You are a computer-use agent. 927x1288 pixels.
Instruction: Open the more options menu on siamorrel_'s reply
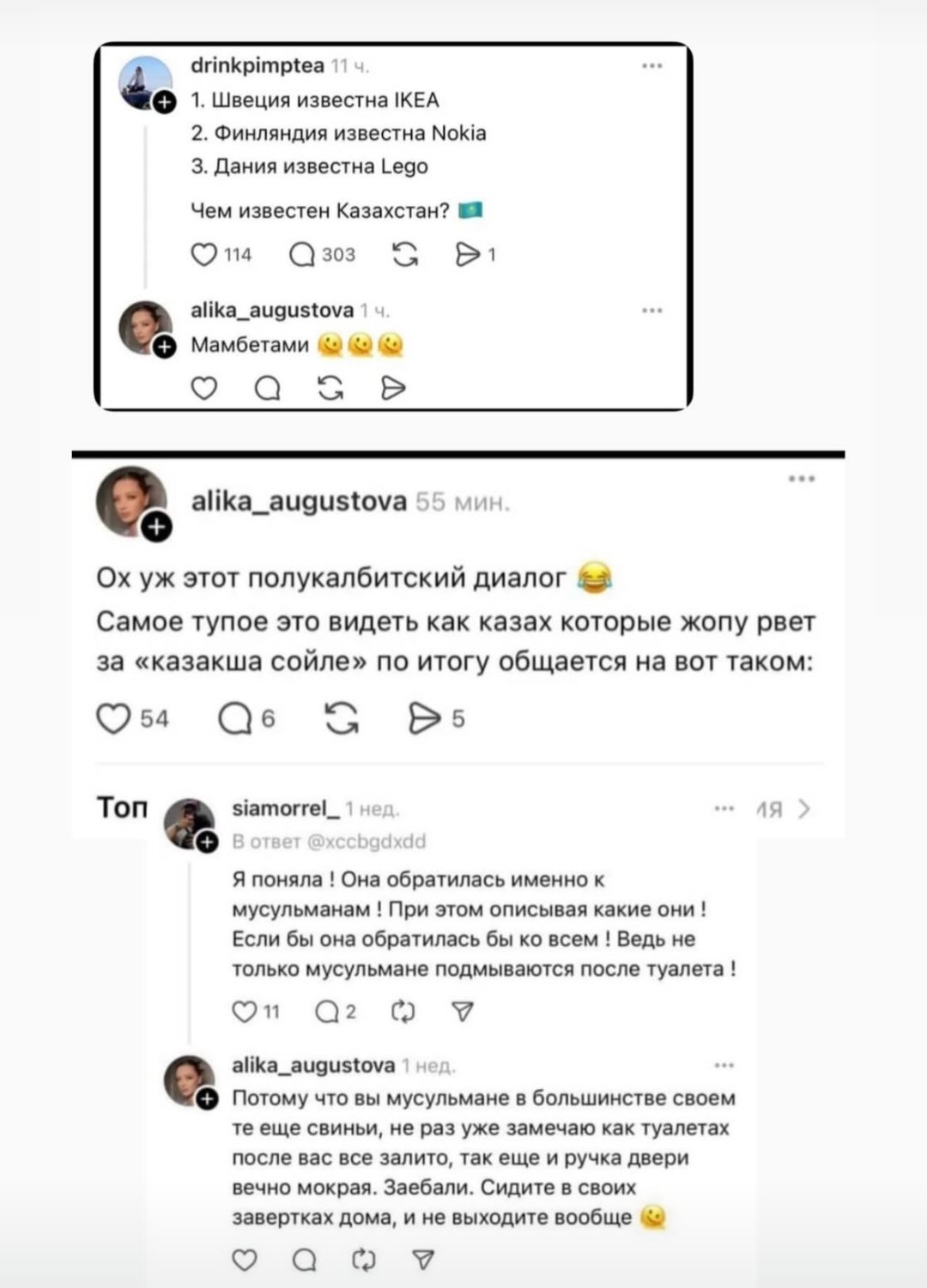pyautogui.click(x=724, y=808)
